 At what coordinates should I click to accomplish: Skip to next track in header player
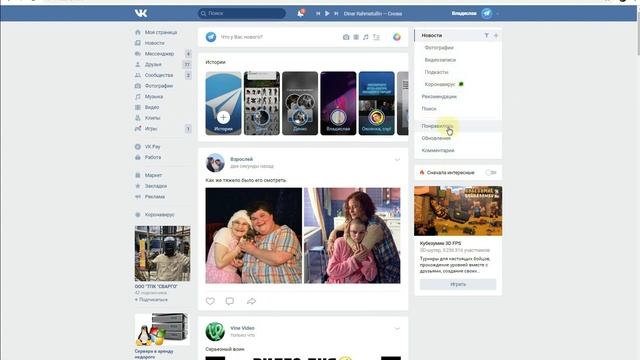[x=336, y=13]
